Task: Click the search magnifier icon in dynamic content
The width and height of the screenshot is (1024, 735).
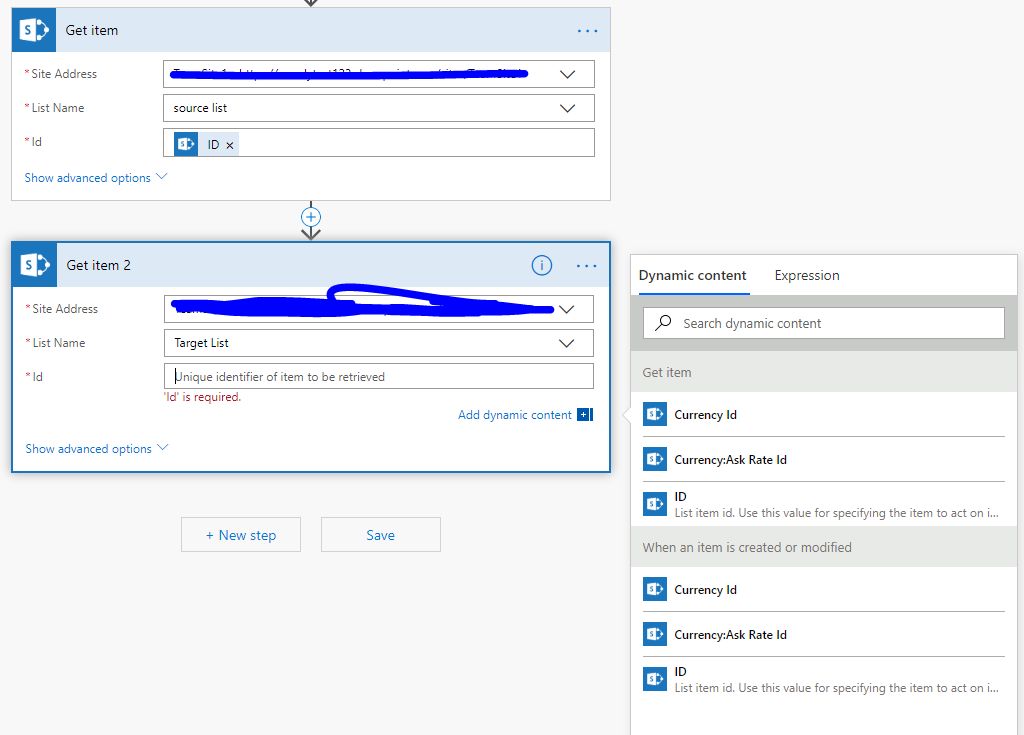Action: pos(663,322)
